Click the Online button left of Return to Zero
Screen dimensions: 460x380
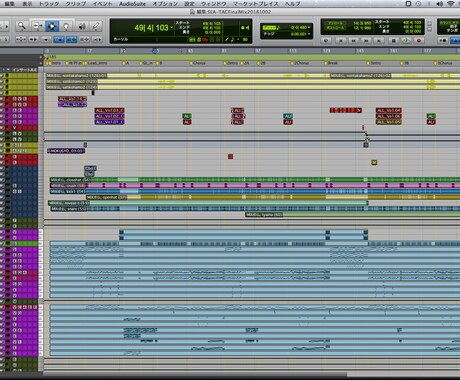326,40
